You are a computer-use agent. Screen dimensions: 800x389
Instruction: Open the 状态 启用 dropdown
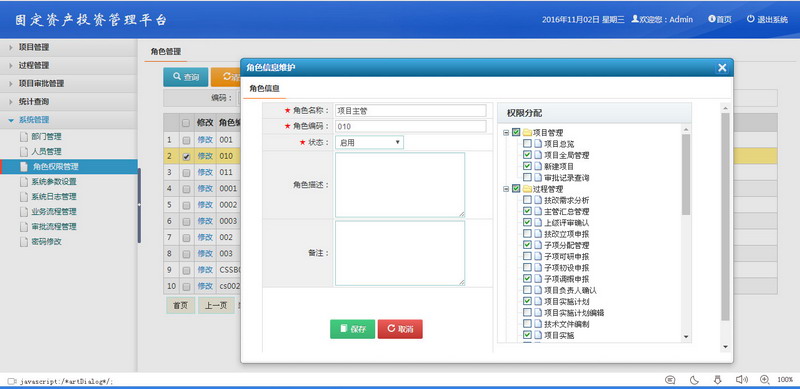click(x=369, y=142)
